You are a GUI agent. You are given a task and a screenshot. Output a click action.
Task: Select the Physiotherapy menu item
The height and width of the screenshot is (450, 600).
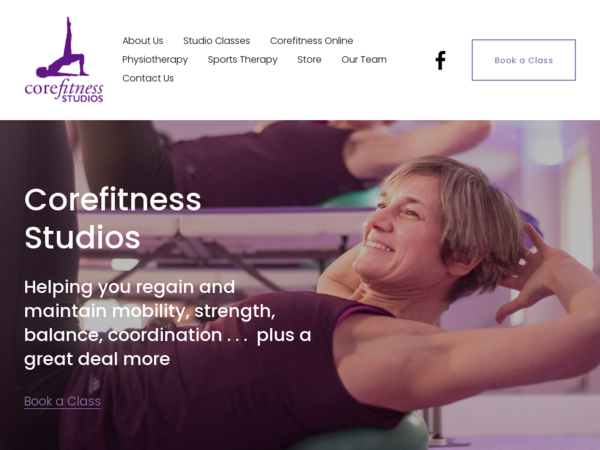pyautogui.click(x=155, y=60)
